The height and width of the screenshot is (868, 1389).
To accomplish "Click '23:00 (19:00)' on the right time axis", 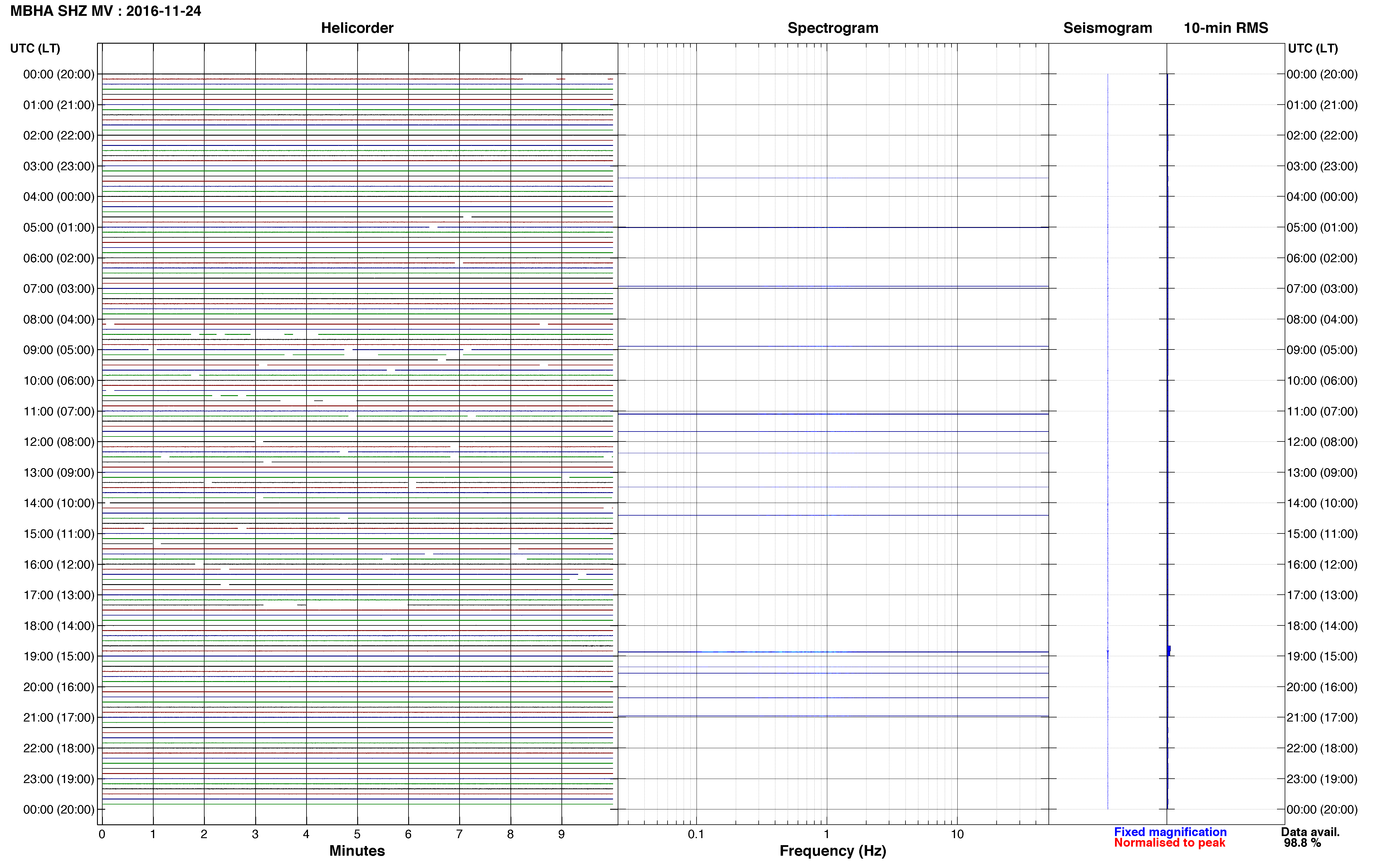I will [x=1322, y=779].
